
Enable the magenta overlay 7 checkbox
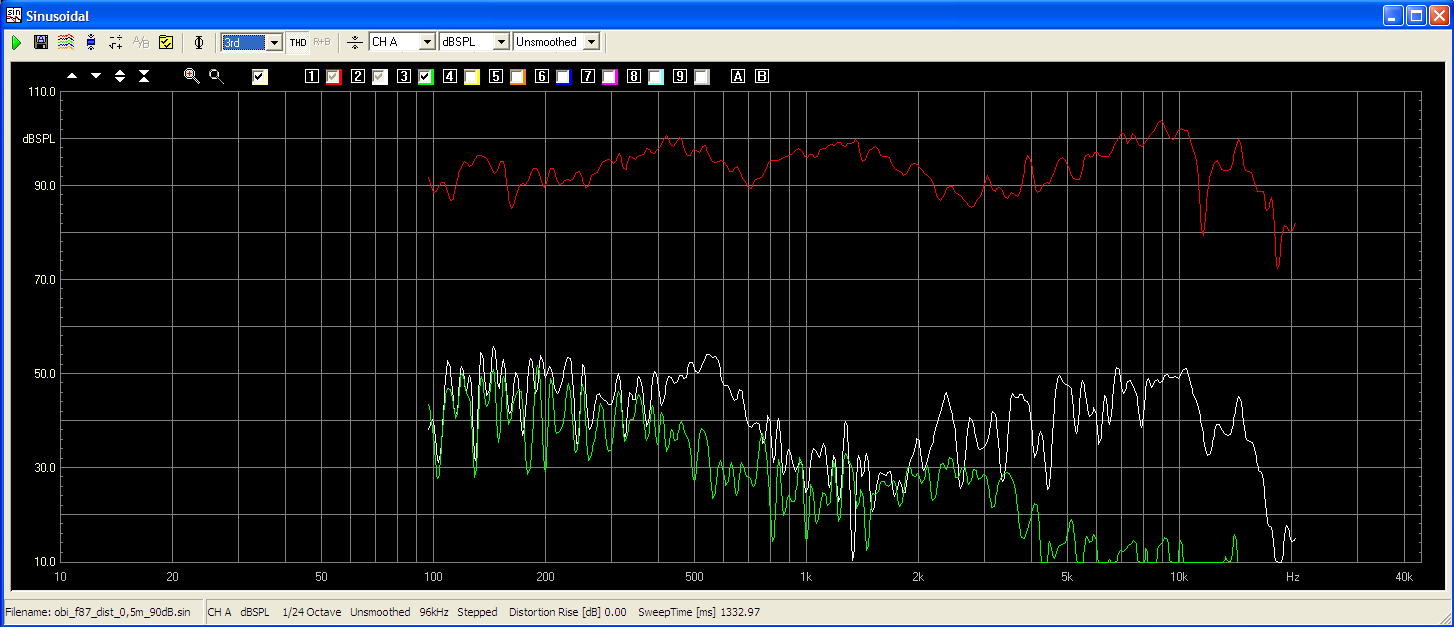point(610,77)
